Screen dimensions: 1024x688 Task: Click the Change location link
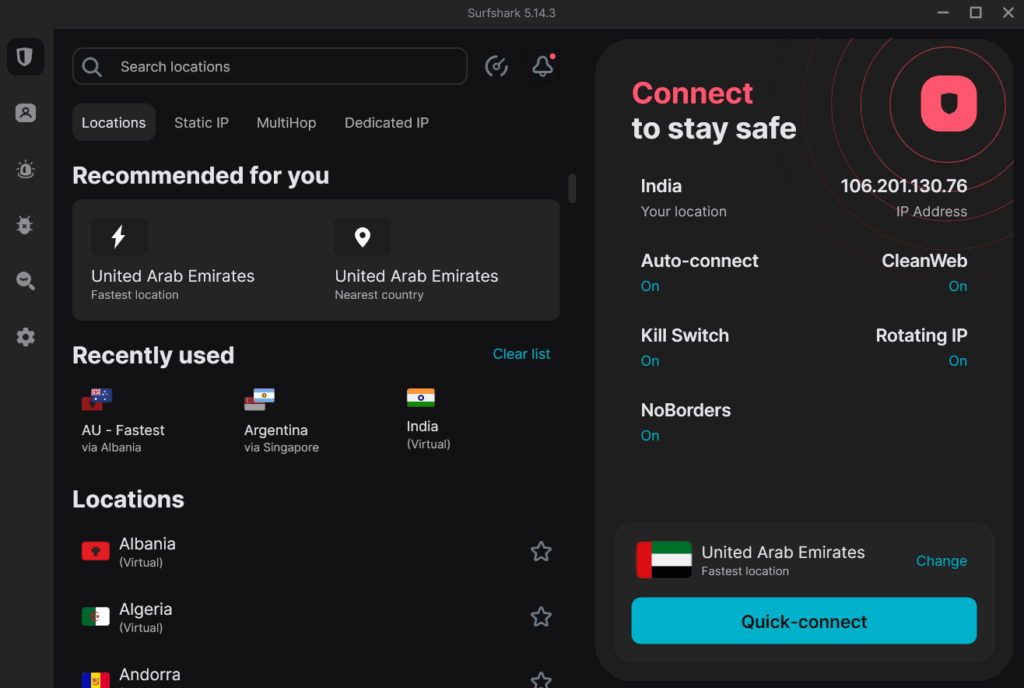click(x=941, y=561)
